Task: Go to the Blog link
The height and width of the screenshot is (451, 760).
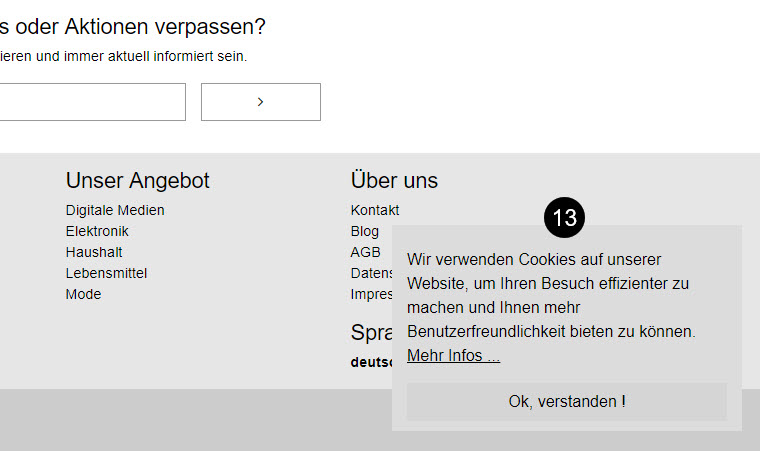Action: pos(365,231)
